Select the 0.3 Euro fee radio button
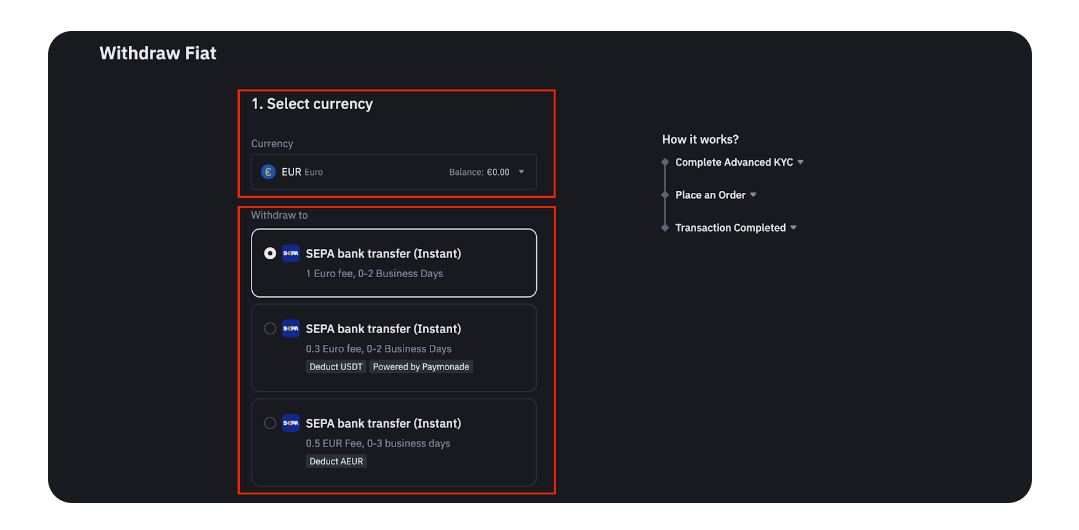This screenshot has width=1079, height=530. tap(270, 328)
